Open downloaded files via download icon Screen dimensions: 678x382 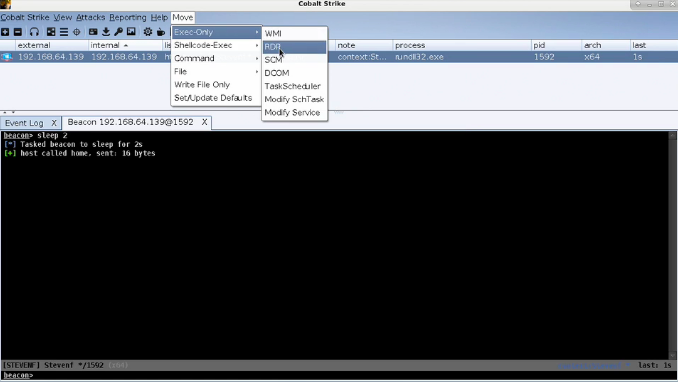(106, 32)
